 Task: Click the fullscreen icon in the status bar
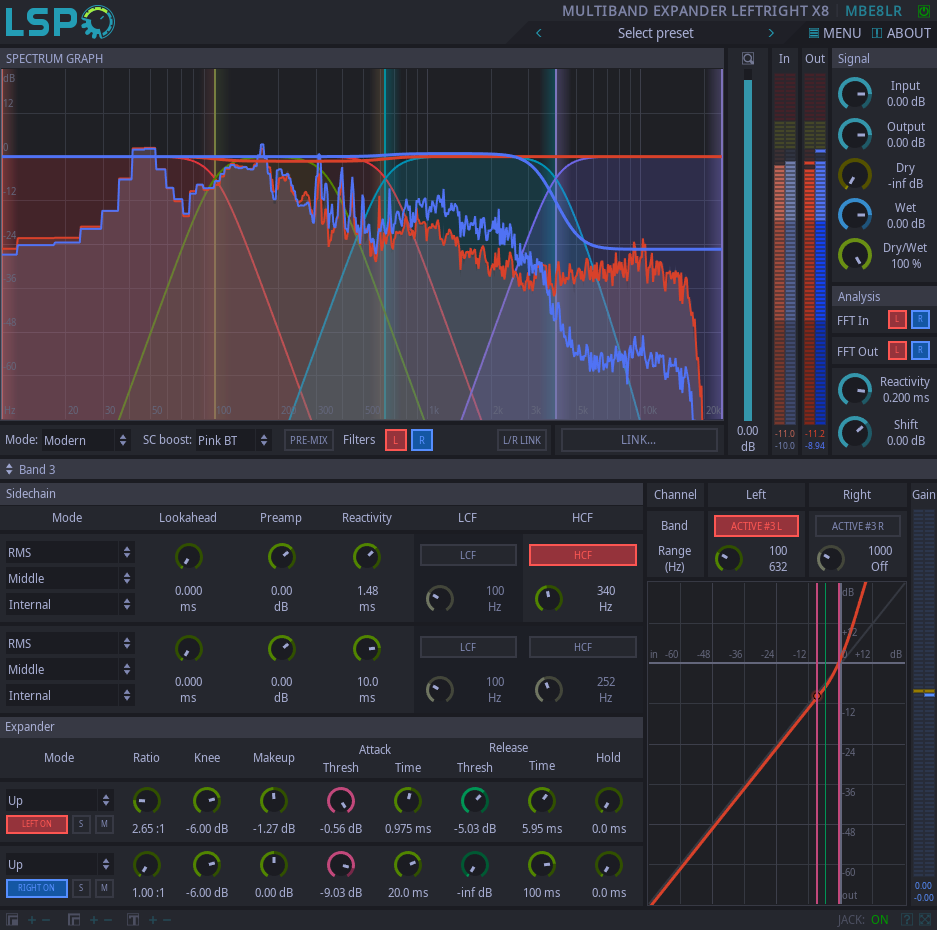[925, 920]
